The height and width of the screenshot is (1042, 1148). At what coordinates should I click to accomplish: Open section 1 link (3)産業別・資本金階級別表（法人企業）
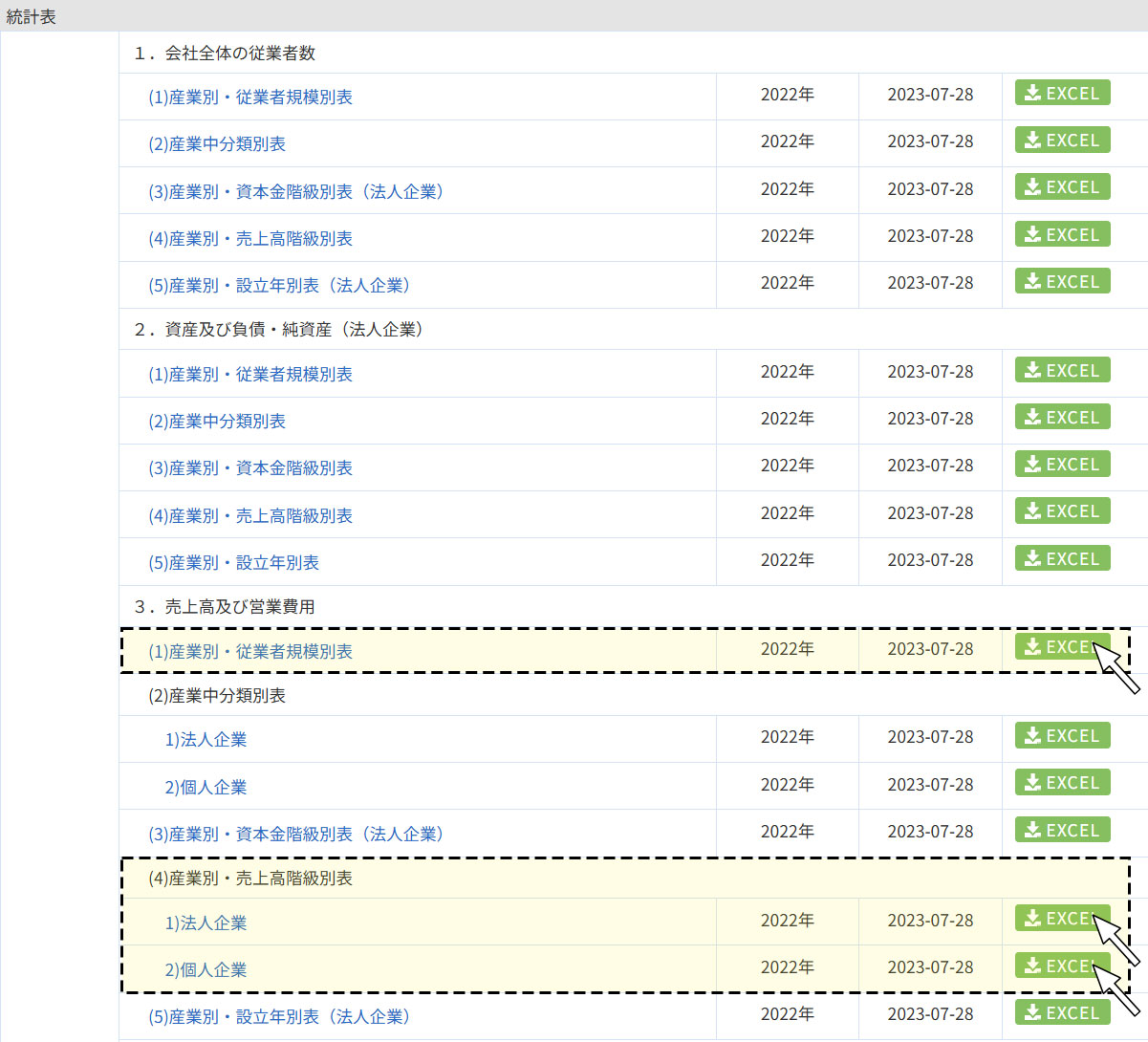(295, 192)
